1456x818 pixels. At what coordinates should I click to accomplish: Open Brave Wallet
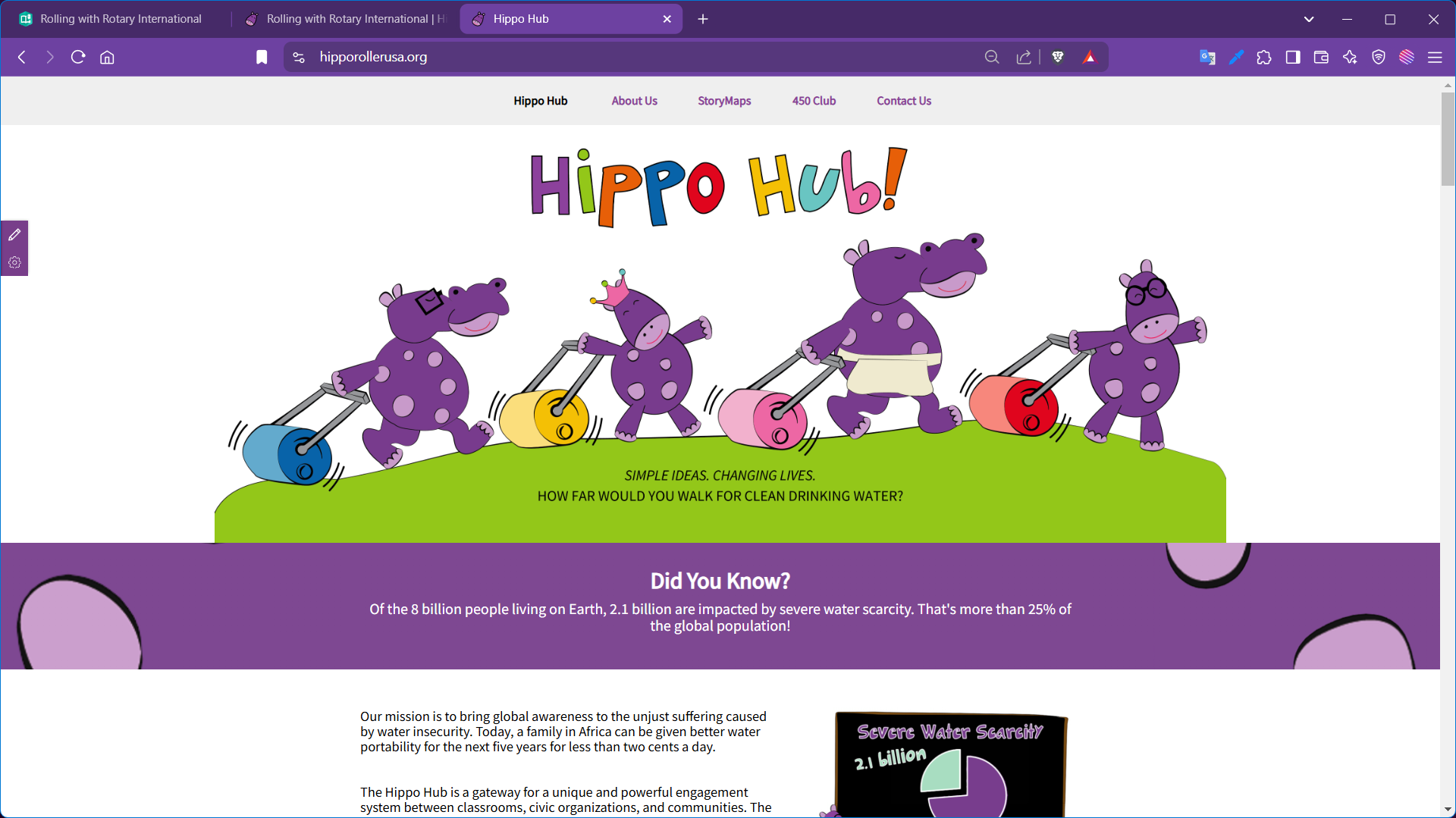[1321, 57]
